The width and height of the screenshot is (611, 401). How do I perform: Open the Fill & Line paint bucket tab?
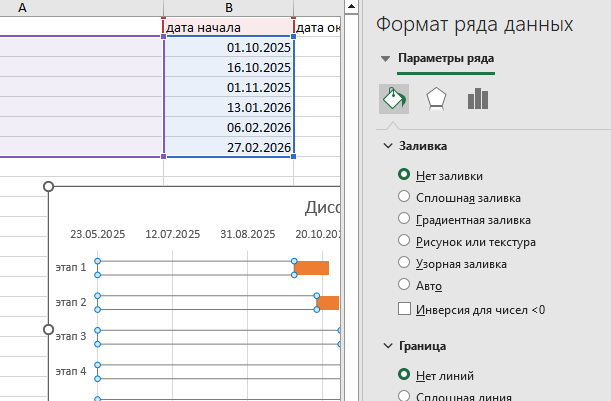[x=394, y=99]
